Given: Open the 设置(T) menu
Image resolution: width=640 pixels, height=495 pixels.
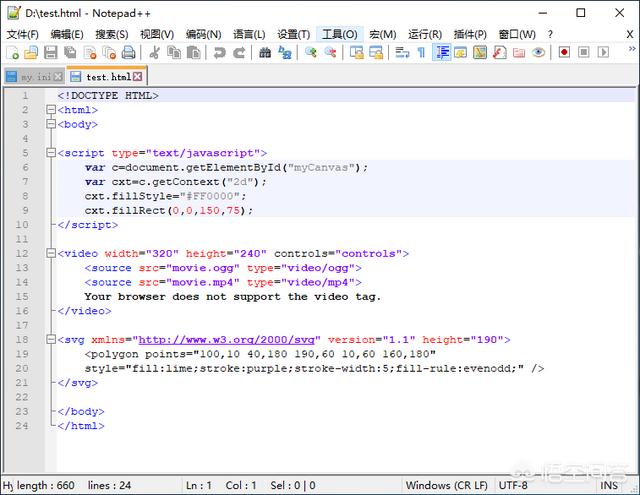Looking at the screenshot, I should click(x=293, y=34).
